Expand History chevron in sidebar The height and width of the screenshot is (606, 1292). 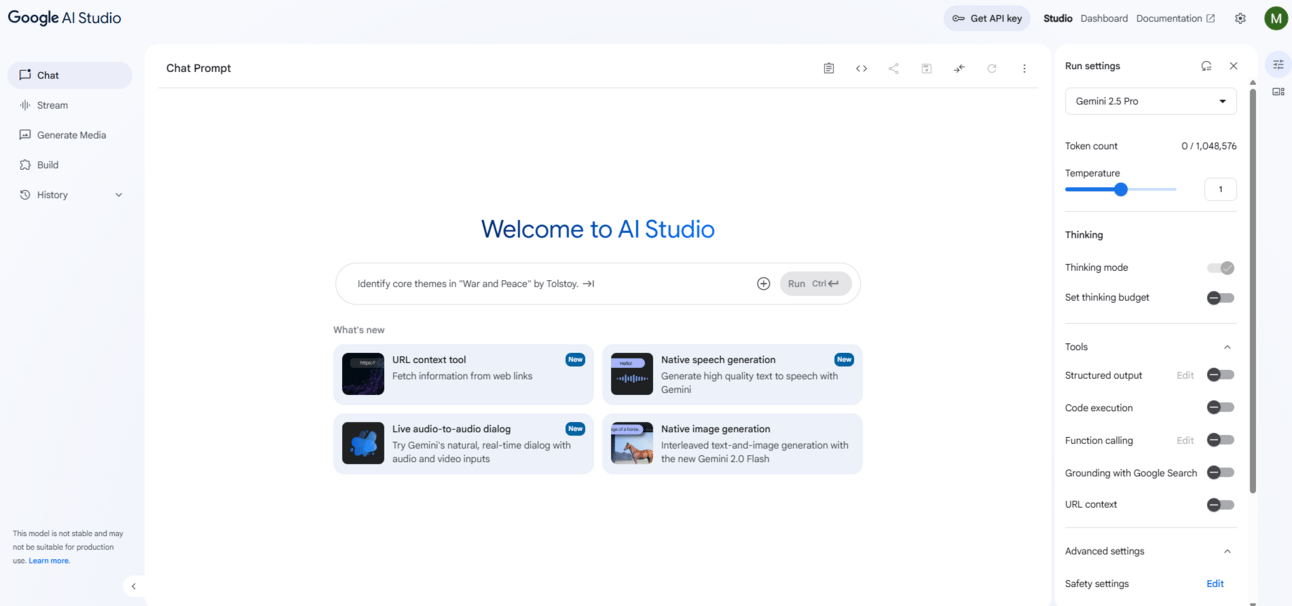(x=119, y=195)
